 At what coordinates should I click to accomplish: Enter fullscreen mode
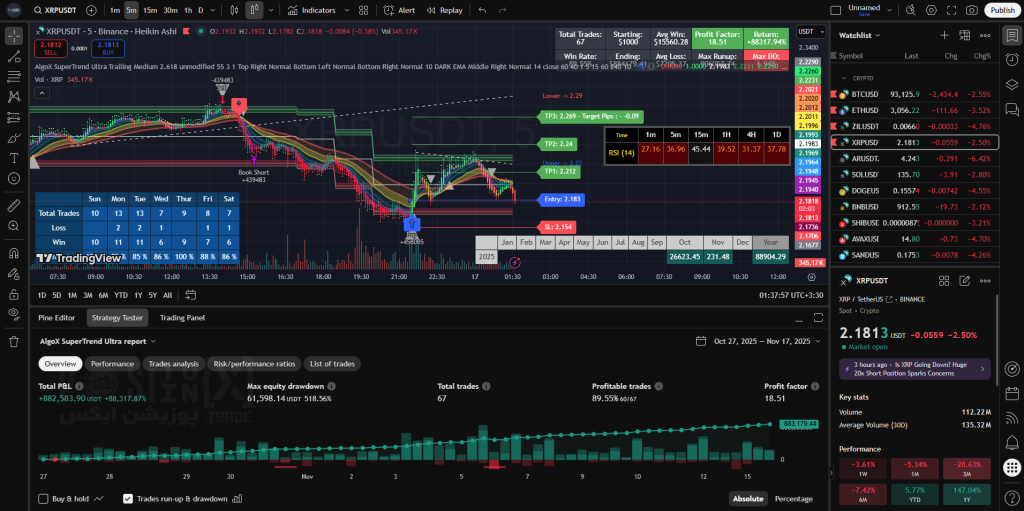(952, 10)
